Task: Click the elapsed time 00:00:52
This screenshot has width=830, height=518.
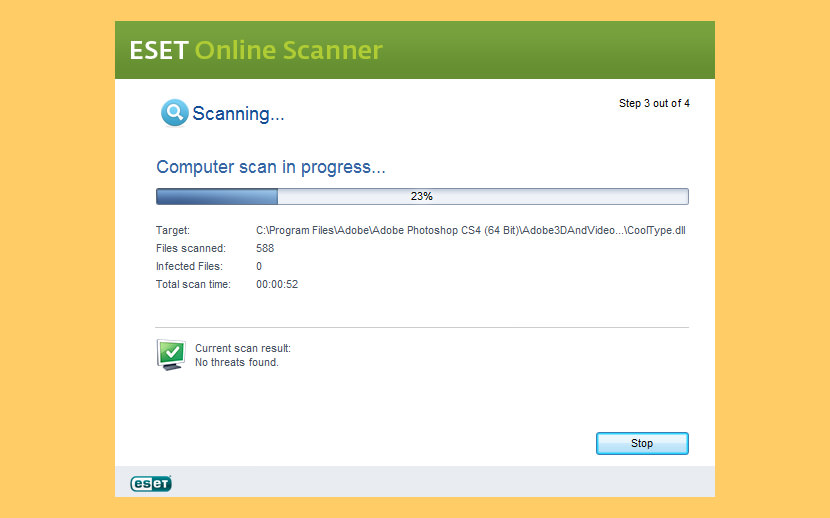Action: click(x=277, y=284)
